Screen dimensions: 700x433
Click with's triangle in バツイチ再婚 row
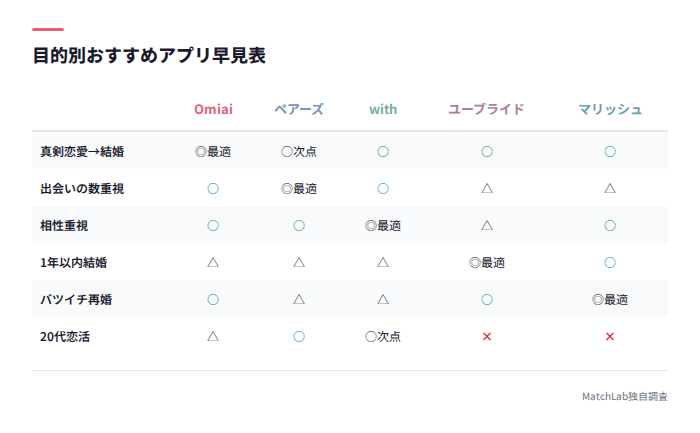pos(383,300)
